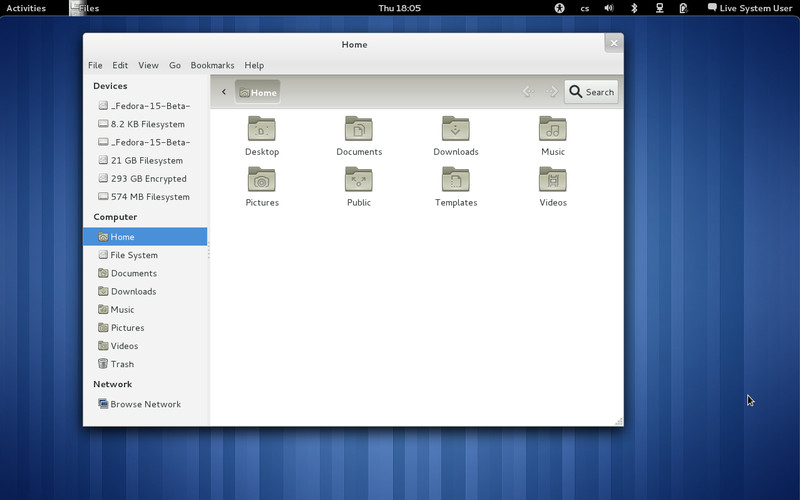The width and height of the screenshot is (800, 500).
Task: Open the Edit menu
Action: click(120, 65)
